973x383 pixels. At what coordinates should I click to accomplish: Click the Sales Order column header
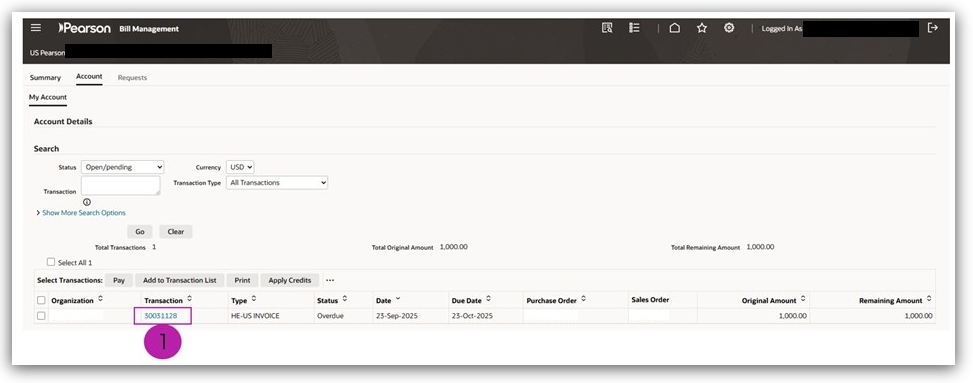point(650,299)
